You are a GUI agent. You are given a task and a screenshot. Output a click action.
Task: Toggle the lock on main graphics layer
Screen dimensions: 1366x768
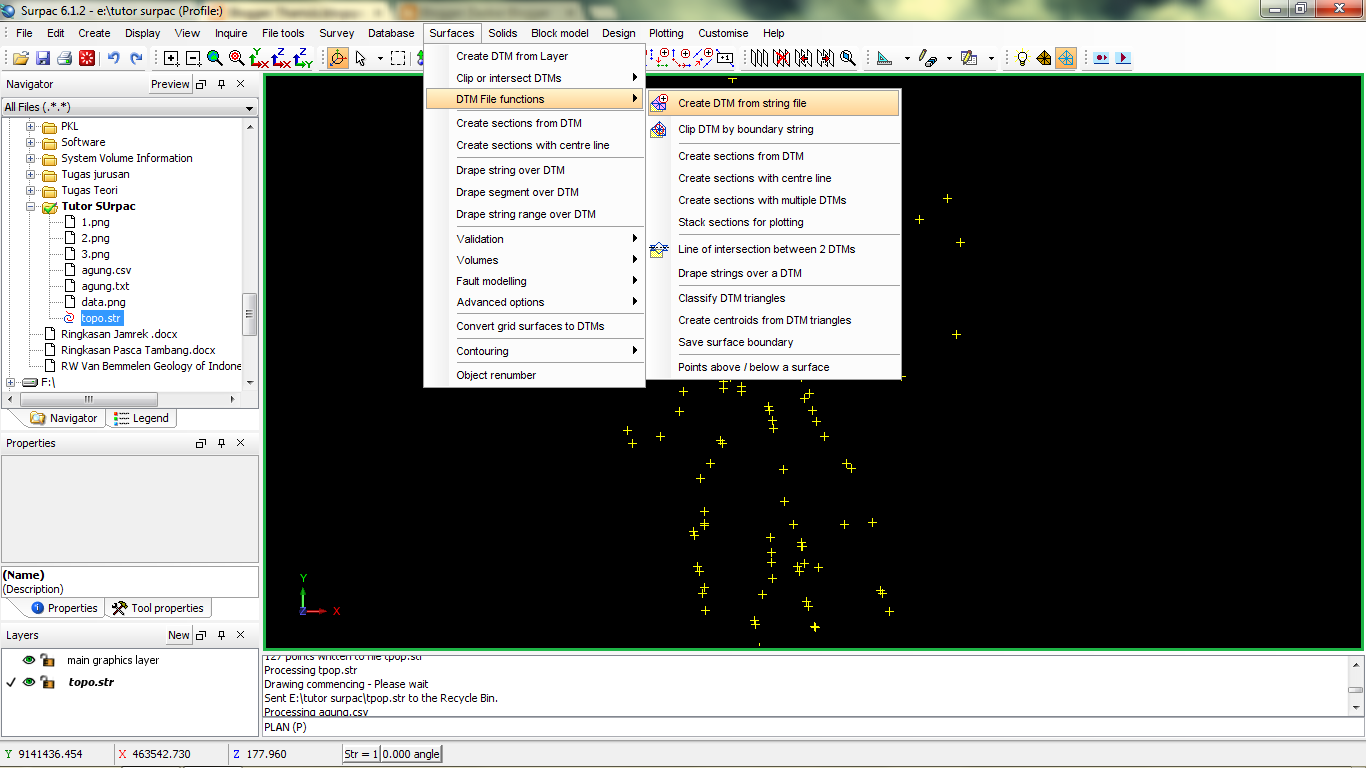47,660
